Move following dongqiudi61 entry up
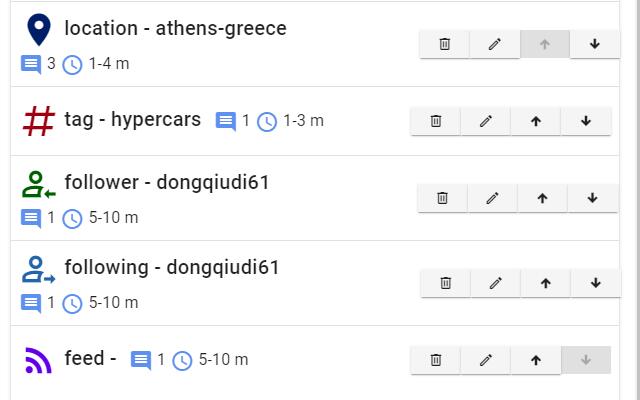The height and width of the screenshot is (400, 640). [546, 283]
